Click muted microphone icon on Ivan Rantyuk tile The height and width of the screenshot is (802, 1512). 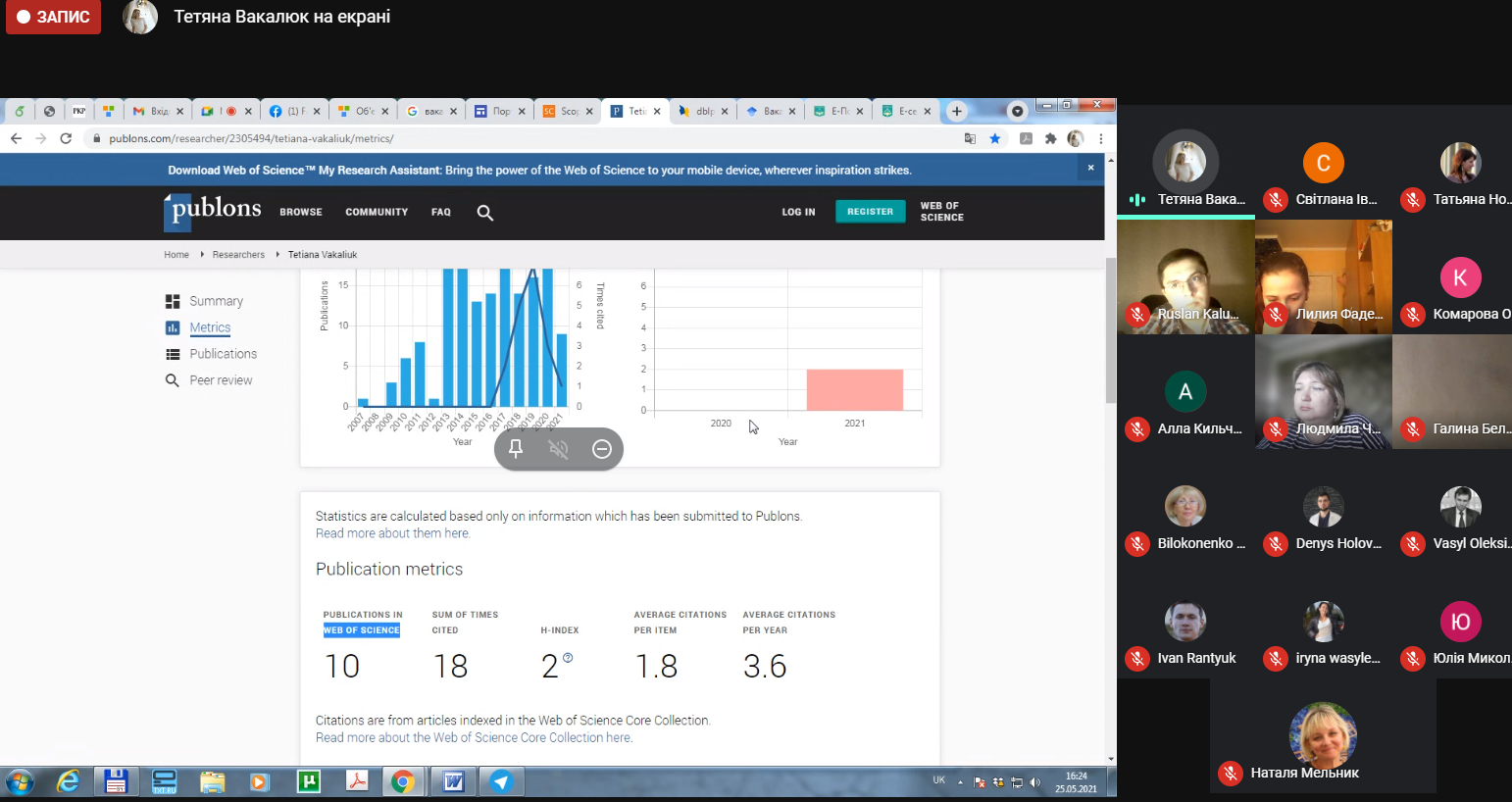(1136, 659)
